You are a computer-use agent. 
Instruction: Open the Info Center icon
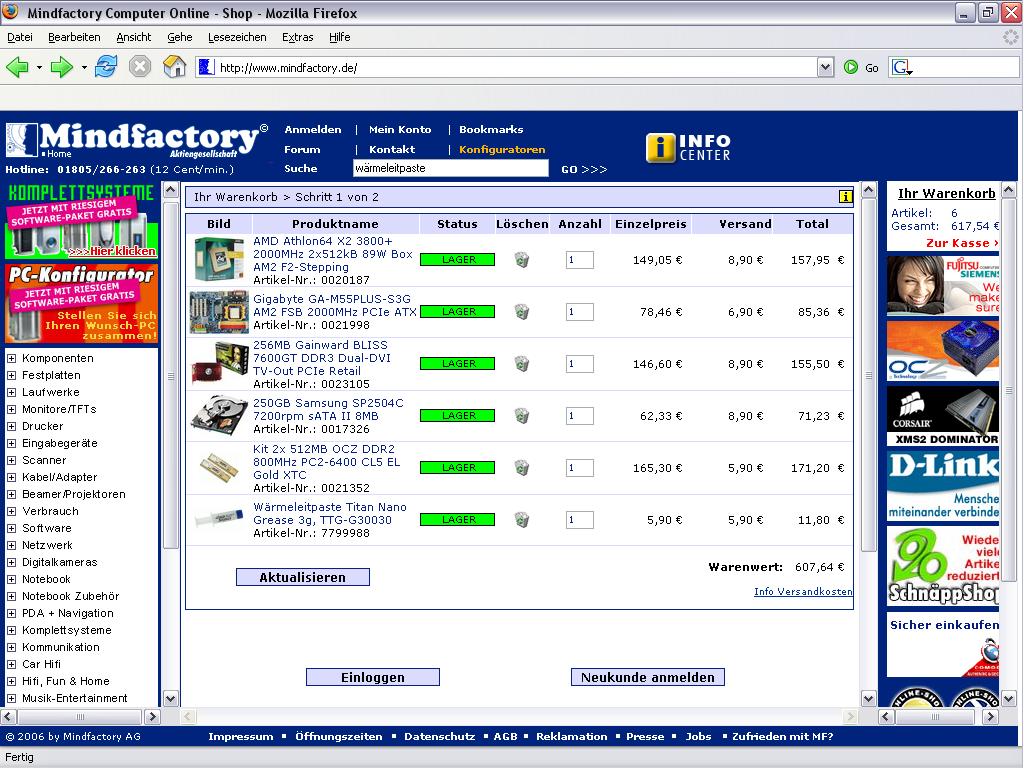[688, 148]
